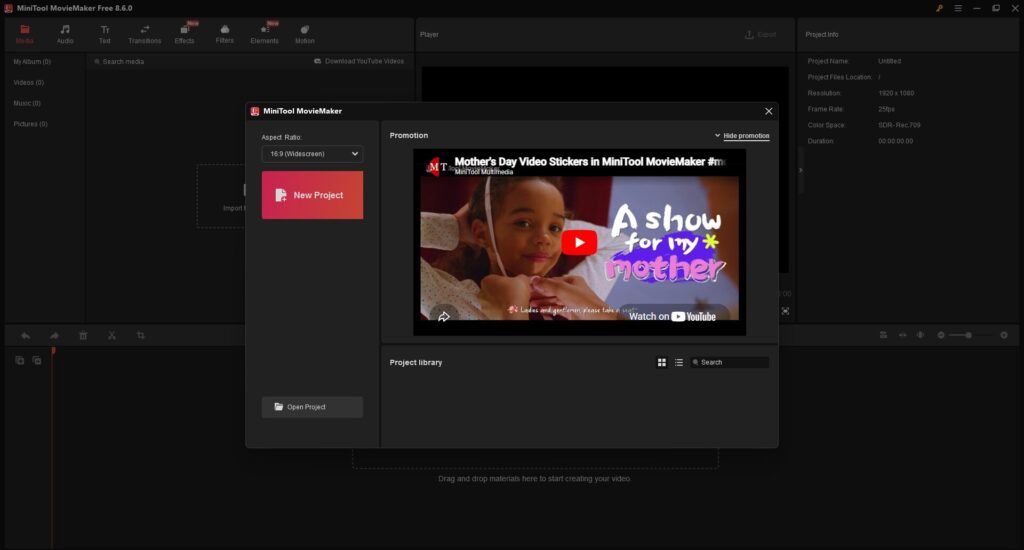Click the Player fullscreen icon

786,312
